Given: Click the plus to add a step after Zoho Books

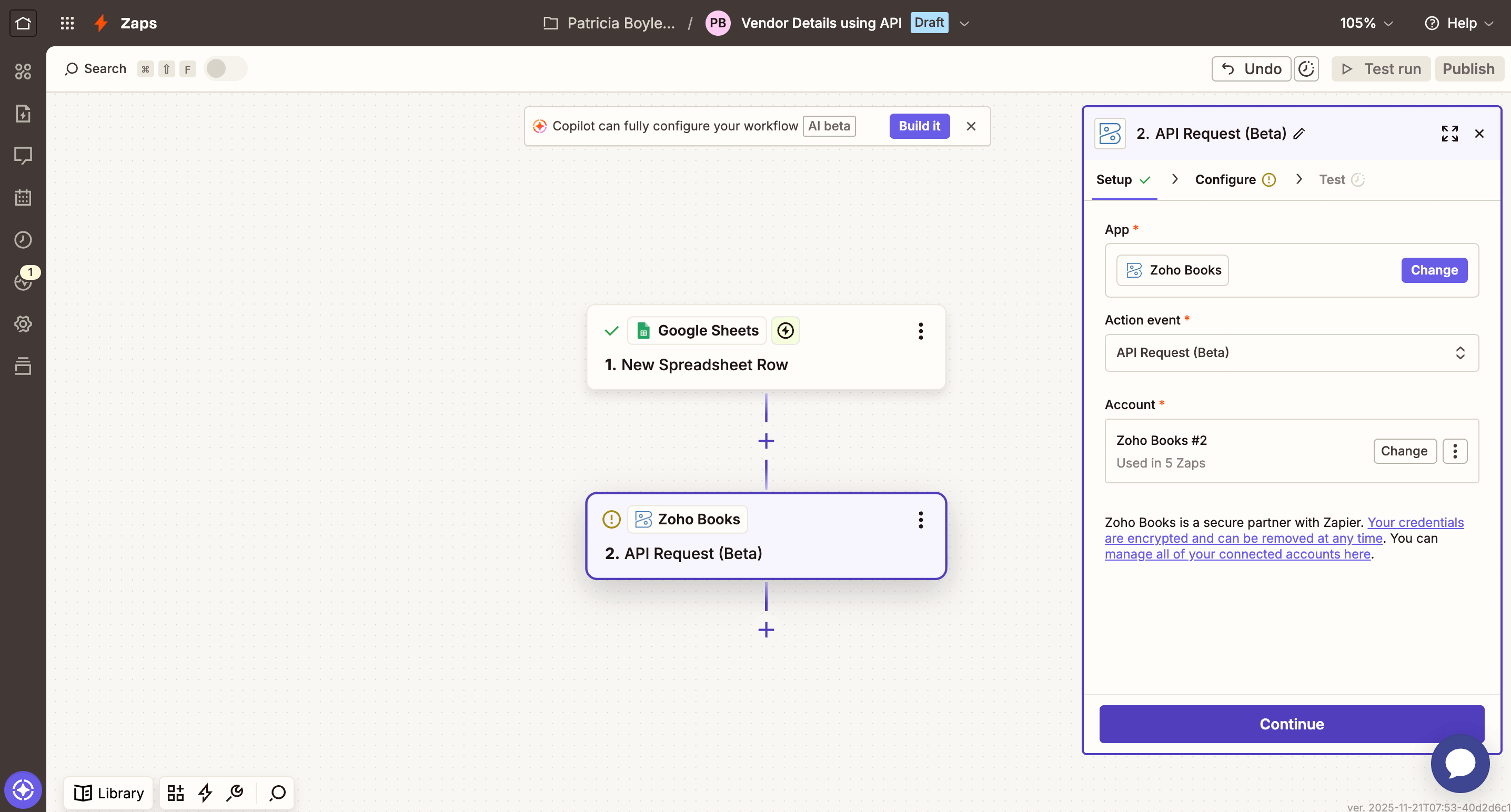Looking at the screenshot, I should point(765,630).
